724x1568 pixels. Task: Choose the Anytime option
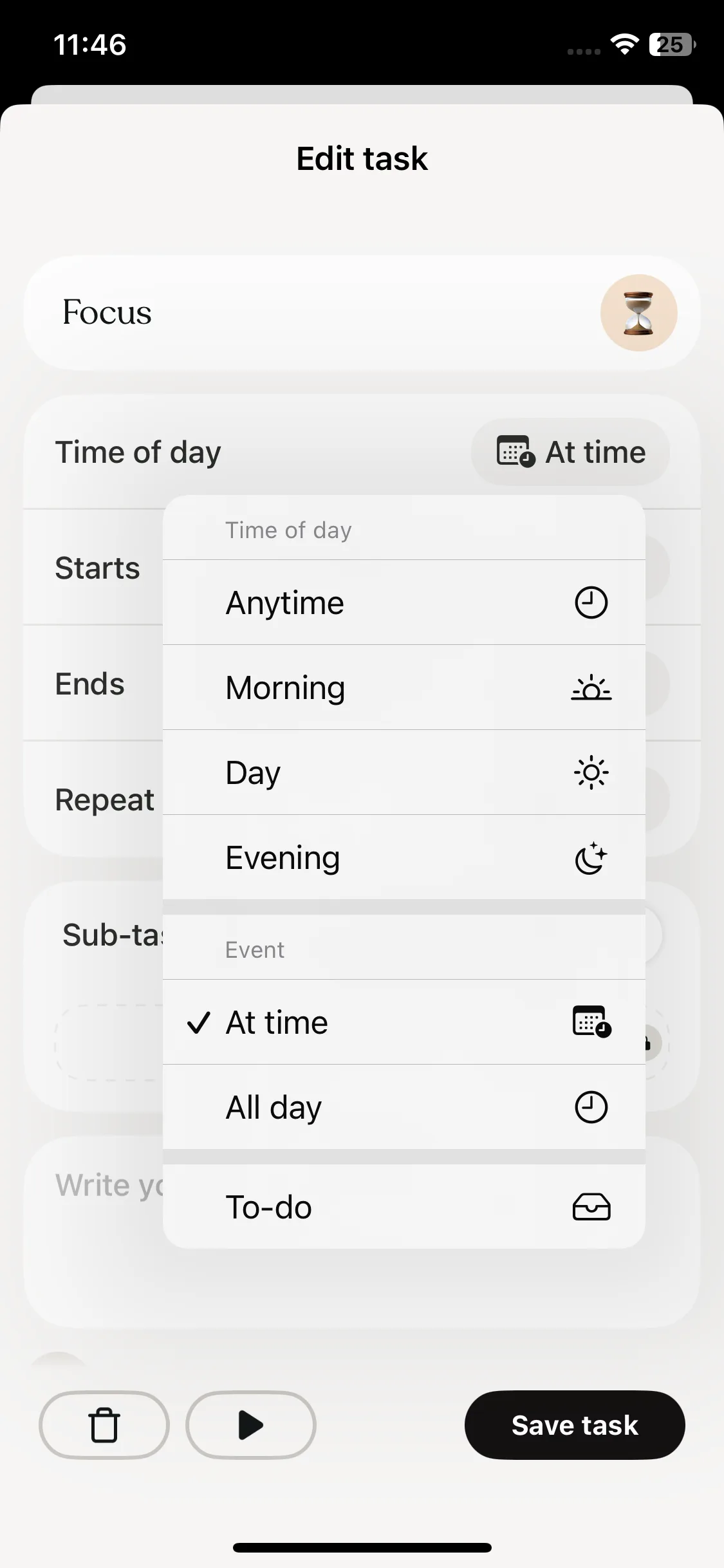click(285, 603)
